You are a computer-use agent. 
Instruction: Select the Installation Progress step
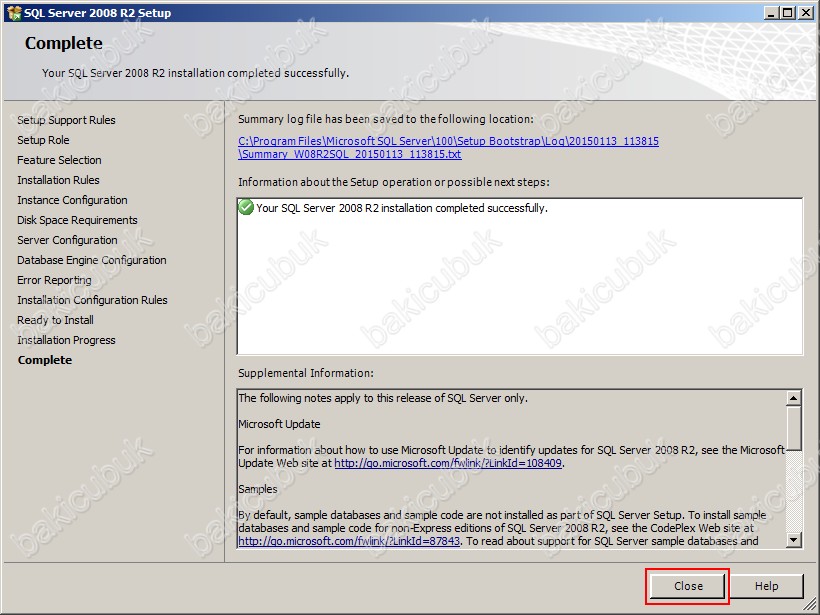tap(66, 340)
